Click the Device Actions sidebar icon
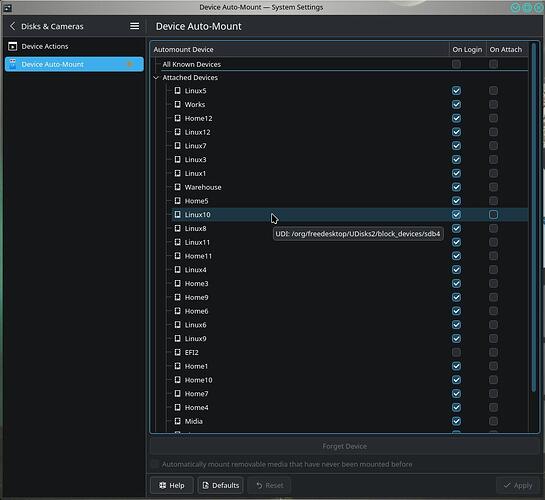Viewport: 545px width, 500px height. click(x=13, y=46)
